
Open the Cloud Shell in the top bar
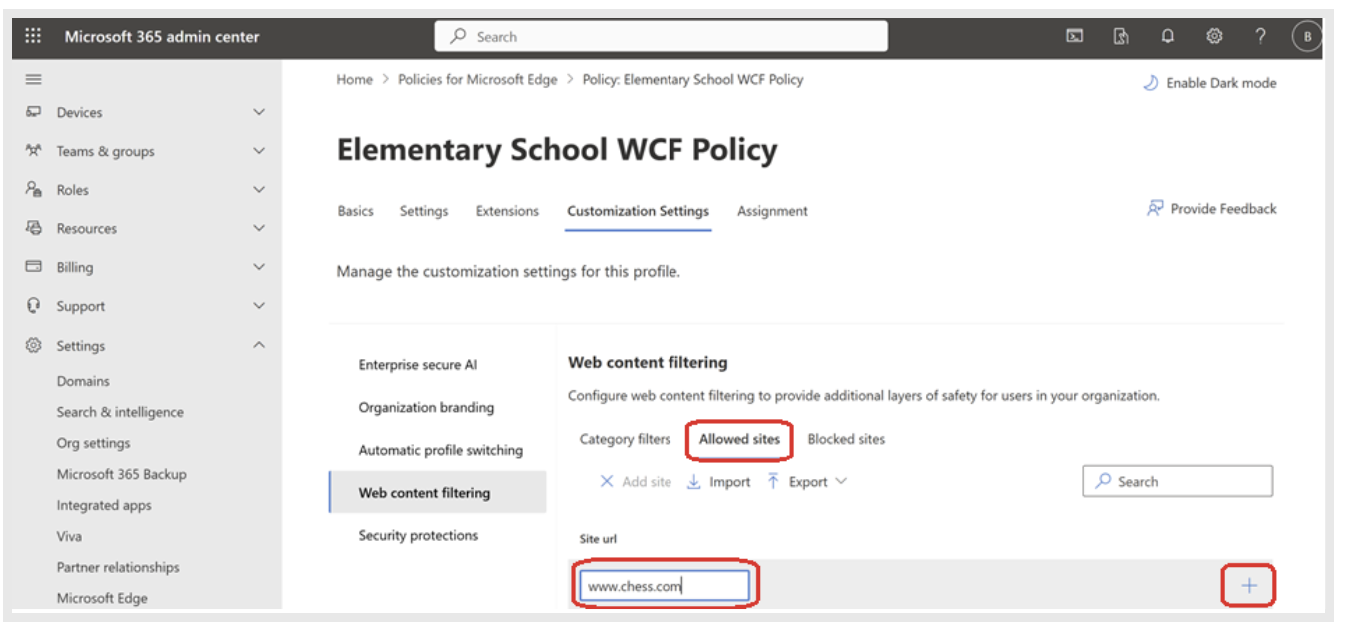pos(1073,36)
